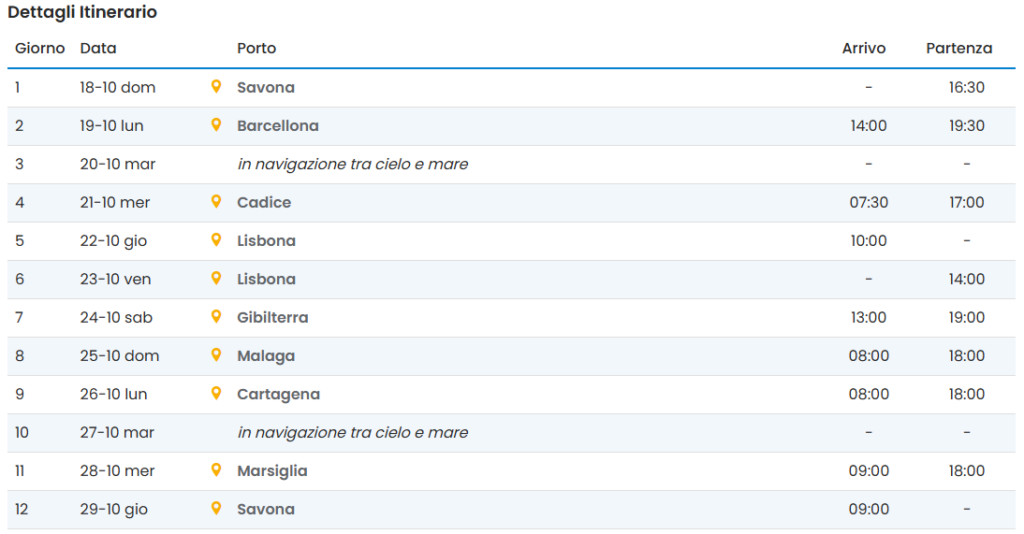Click the Arrivo column header
This screenshot has height=534, width=1024.
[x=864, y=48]
